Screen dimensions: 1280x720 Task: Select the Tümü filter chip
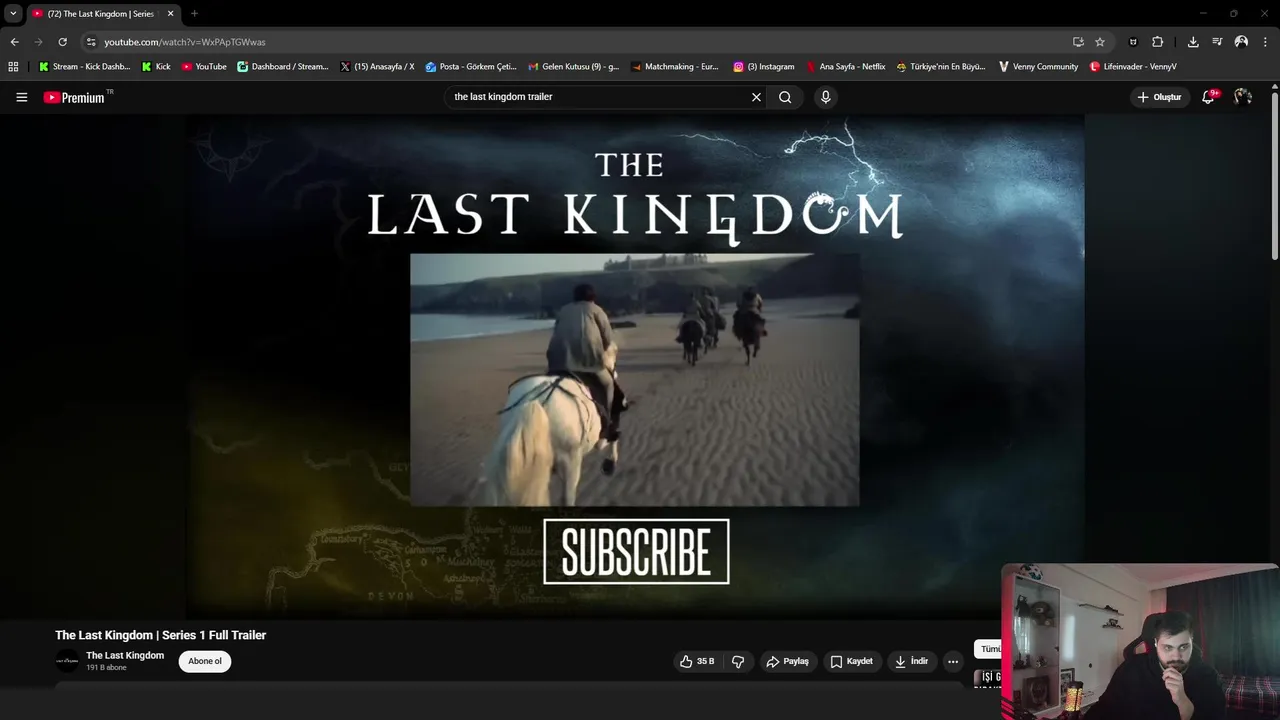[x=989, y=649]
